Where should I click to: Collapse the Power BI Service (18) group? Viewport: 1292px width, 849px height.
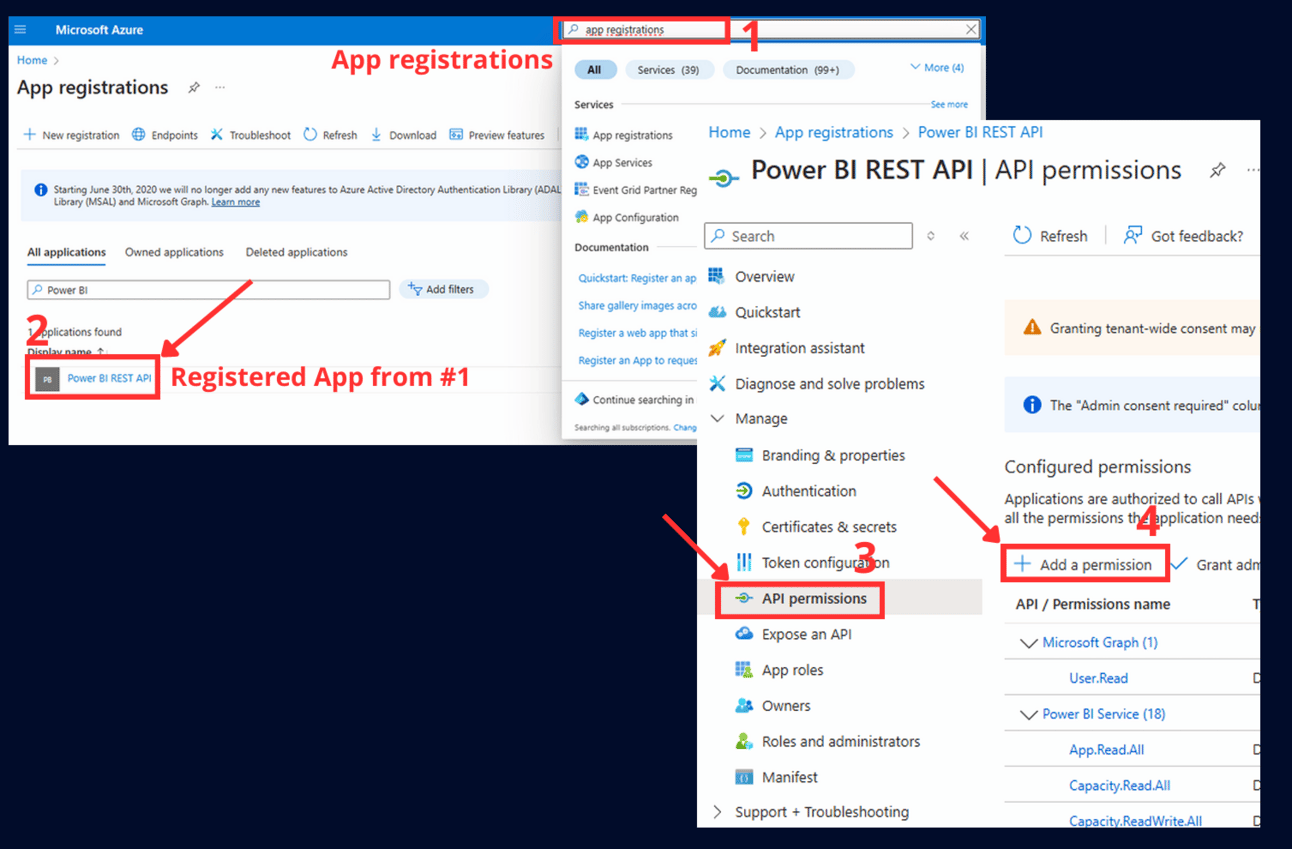click(x=1028, y=715)
